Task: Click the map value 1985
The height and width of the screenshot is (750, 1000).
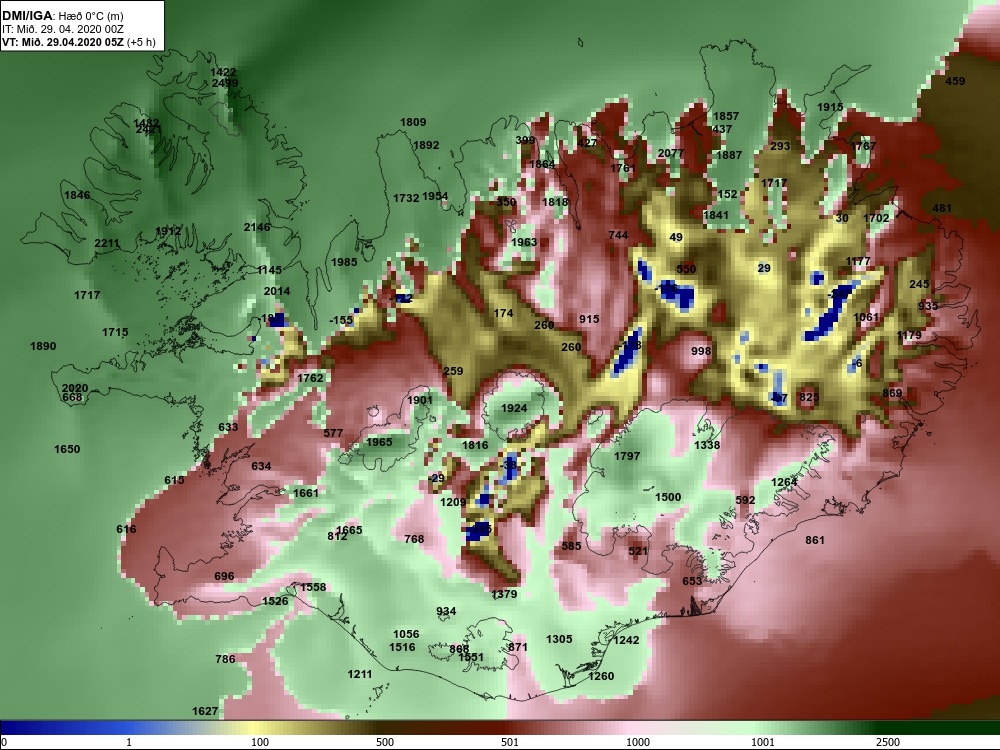Action: (x=344, y=262)
